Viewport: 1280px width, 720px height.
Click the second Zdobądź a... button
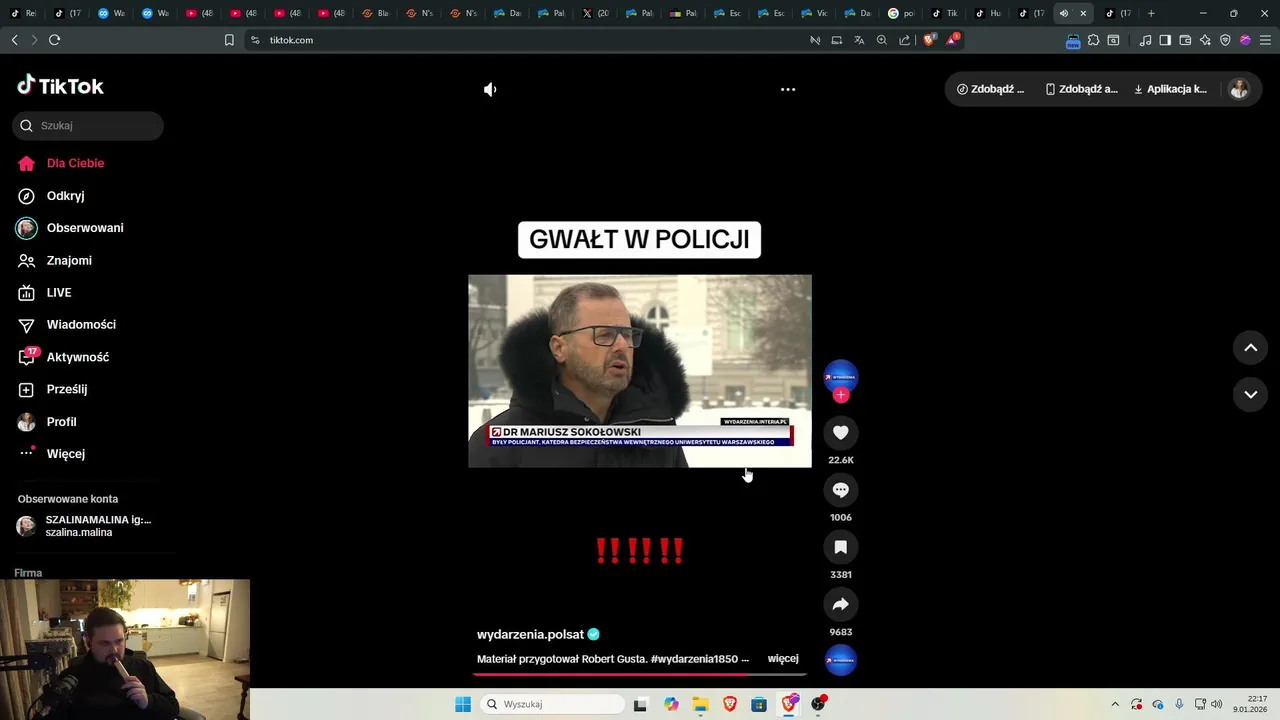pos(1081,89)
